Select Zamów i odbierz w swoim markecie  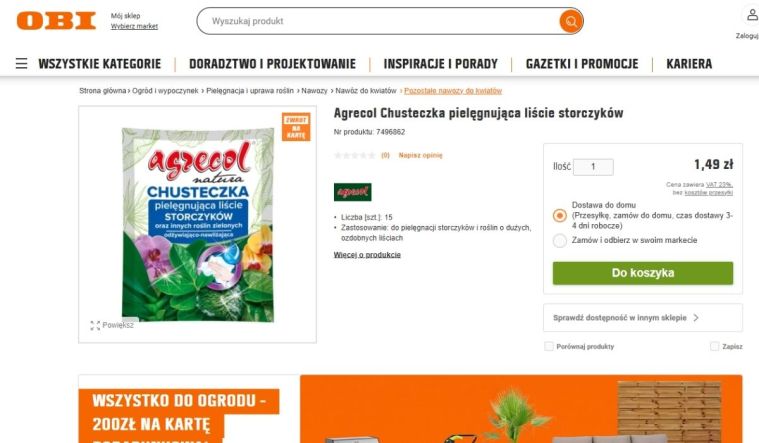[560, 240]
